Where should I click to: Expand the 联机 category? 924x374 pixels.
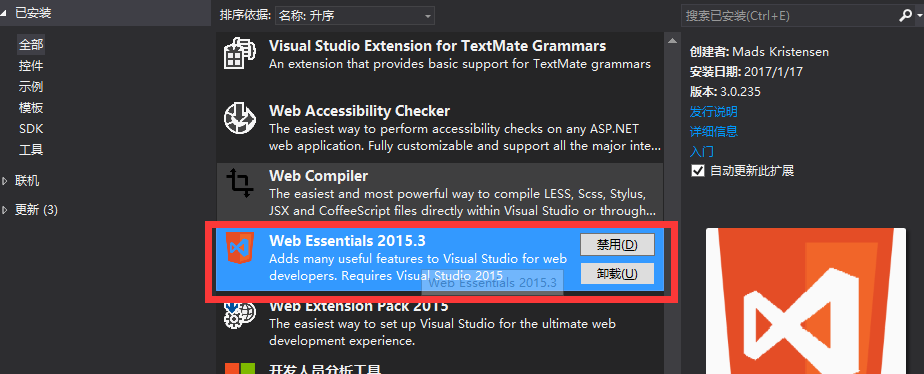pos(5,181)
